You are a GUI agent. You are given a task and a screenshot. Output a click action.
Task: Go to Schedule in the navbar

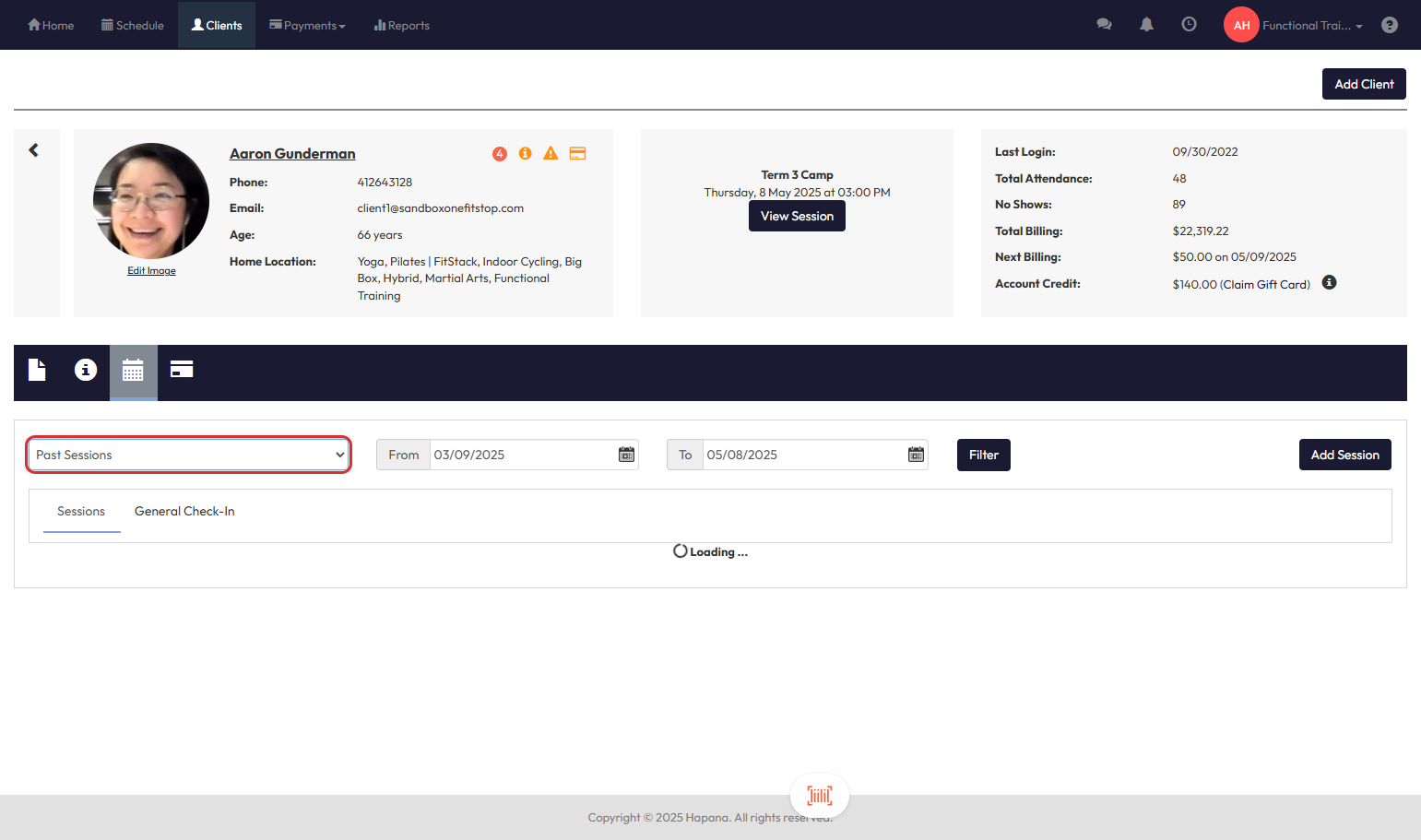pyautogui.click(x=133, y=26)
